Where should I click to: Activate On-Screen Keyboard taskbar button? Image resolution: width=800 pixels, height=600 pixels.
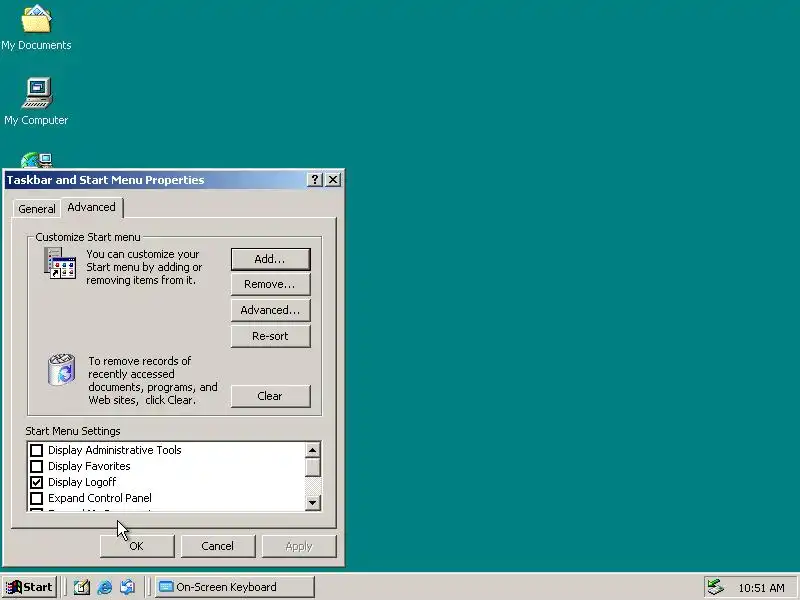pos(235,587)
